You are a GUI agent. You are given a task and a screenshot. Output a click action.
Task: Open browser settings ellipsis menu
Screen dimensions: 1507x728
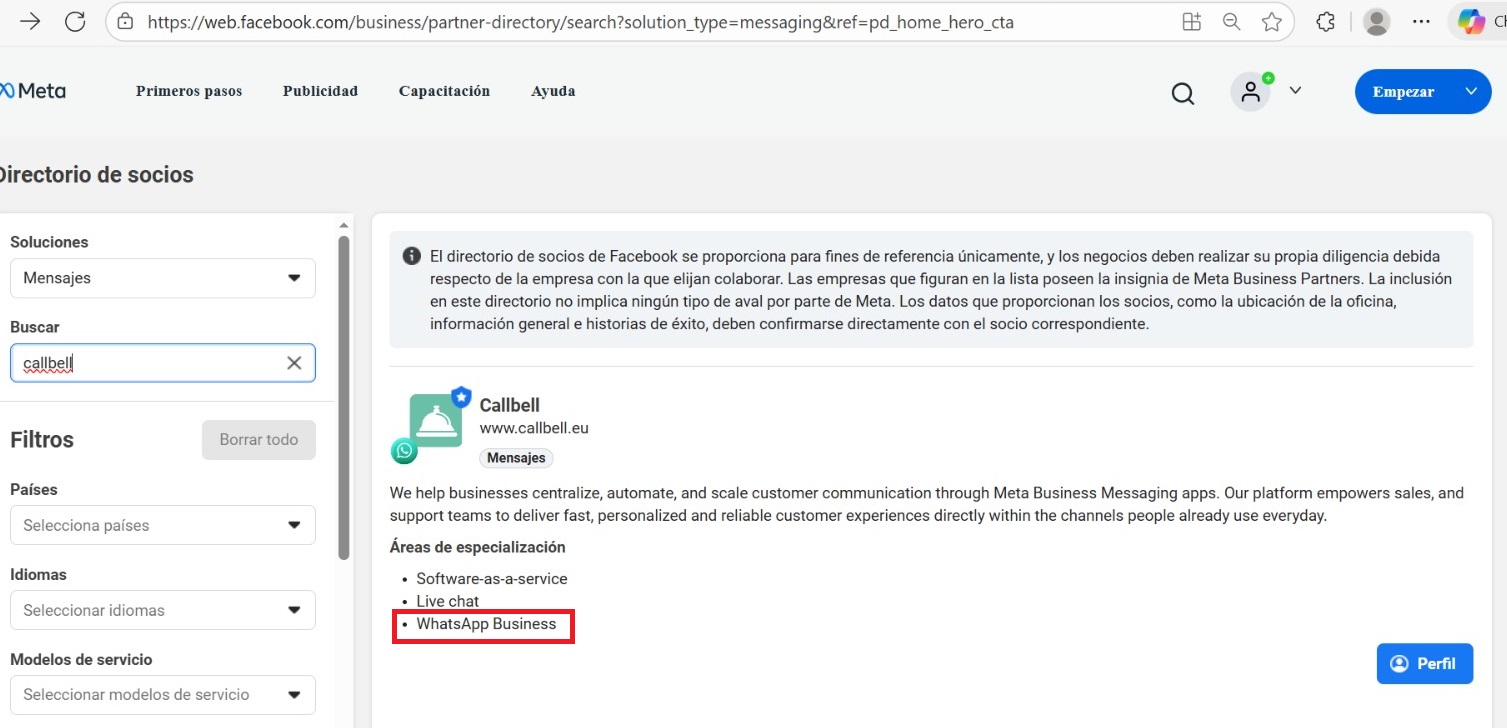[x=1421, y=22]
